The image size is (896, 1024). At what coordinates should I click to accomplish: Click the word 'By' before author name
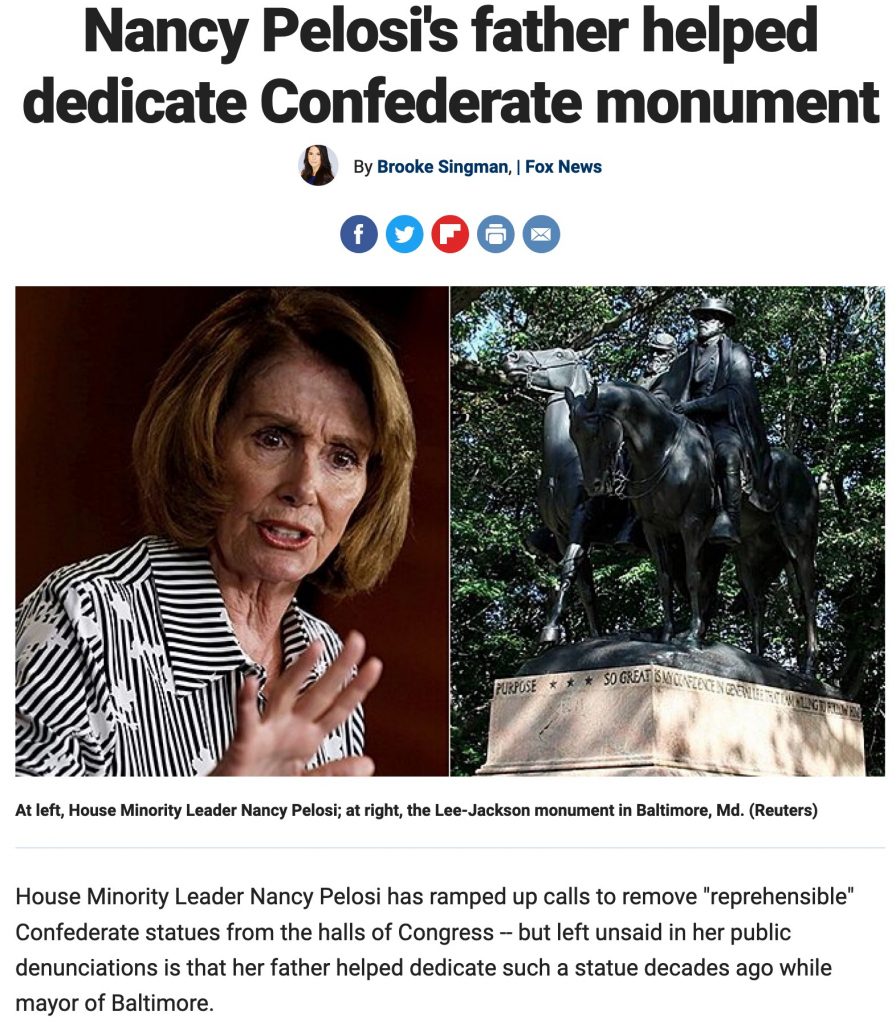click(x=362, y=167)
